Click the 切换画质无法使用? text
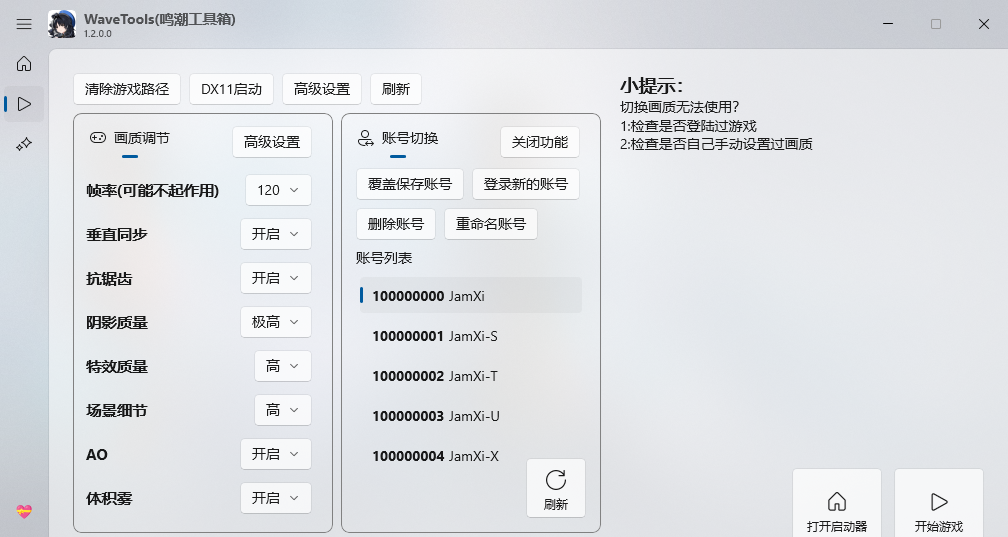1008x537 pixels. tap(680, 107)
